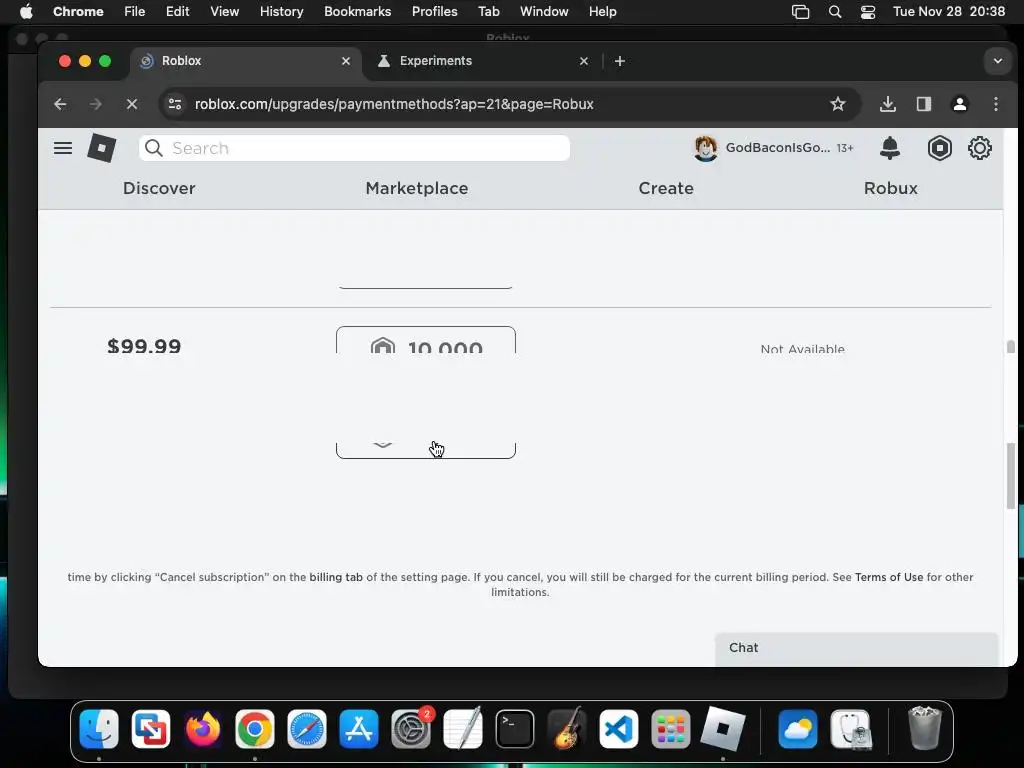Open the Discover page
This screenshot has height=768, width=1024.
pos(159,188)
